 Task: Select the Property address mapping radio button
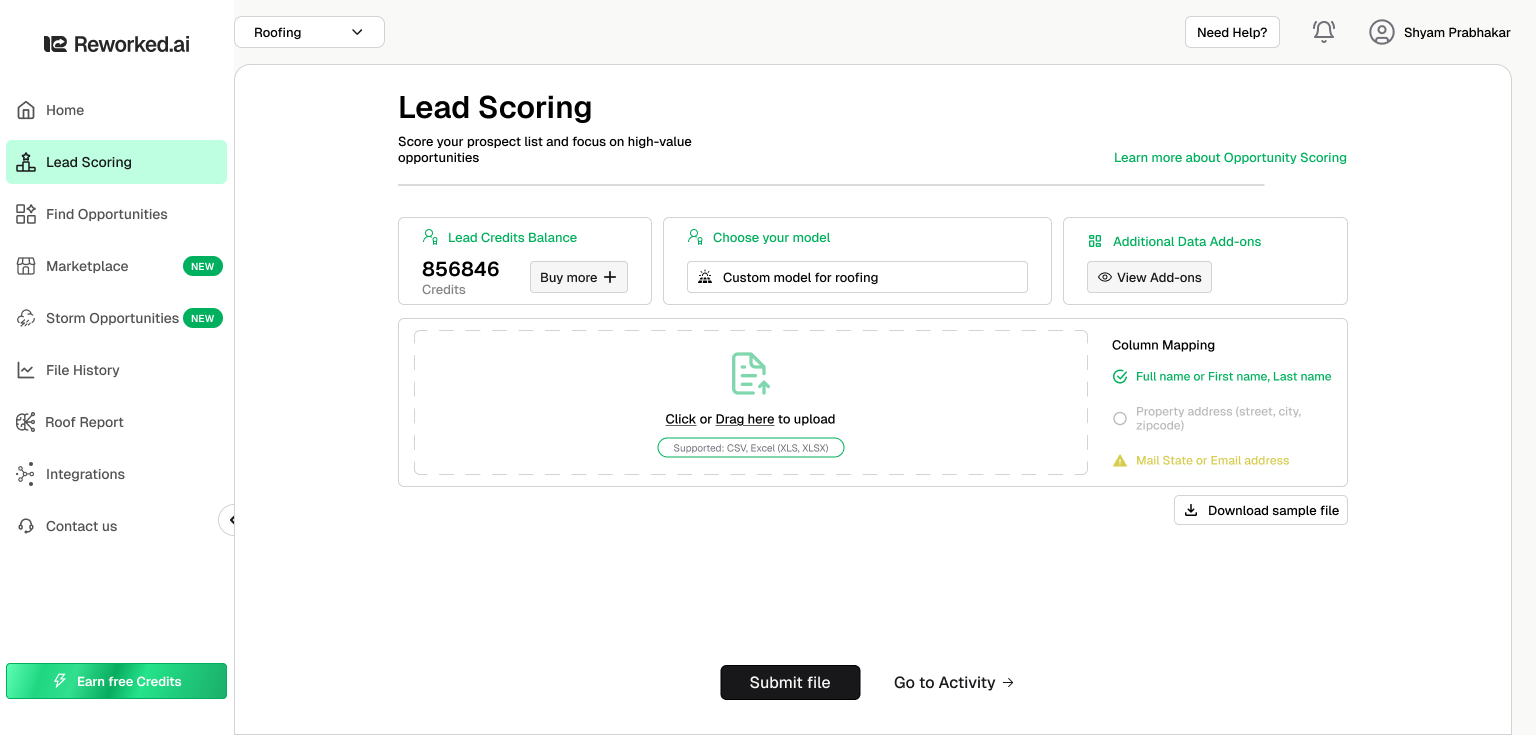coord(1120,418)
